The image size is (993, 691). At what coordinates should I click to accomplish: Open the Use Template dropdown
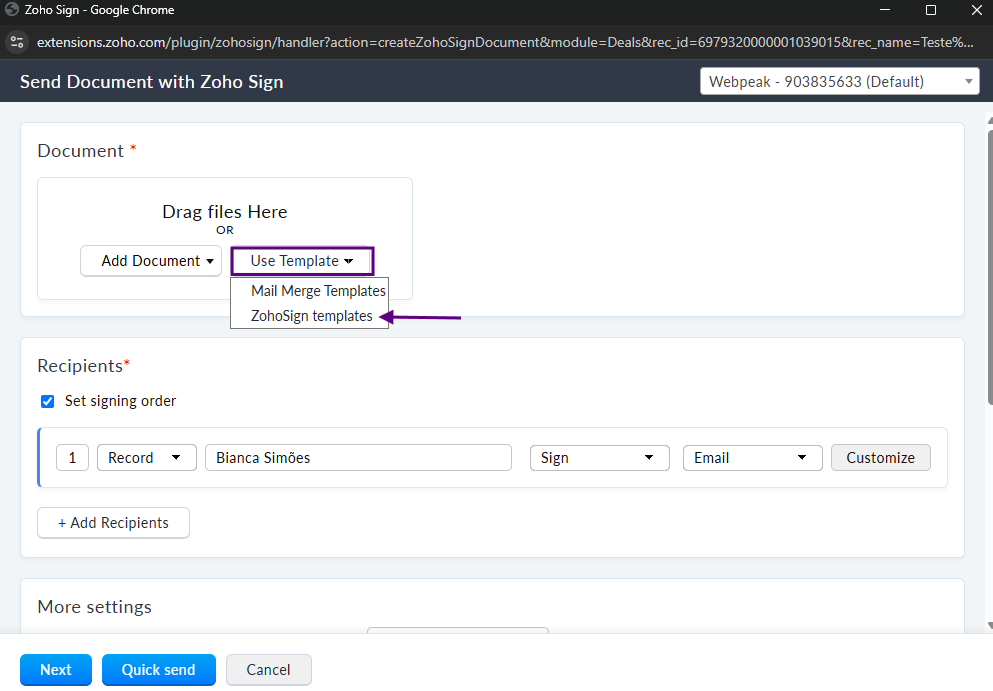(x=302, y=261)
